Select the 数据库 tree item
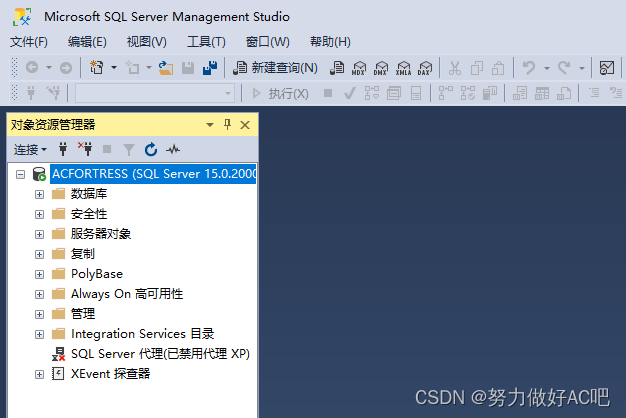This screenshot has width=626, height=418. [x=89, y=194]
